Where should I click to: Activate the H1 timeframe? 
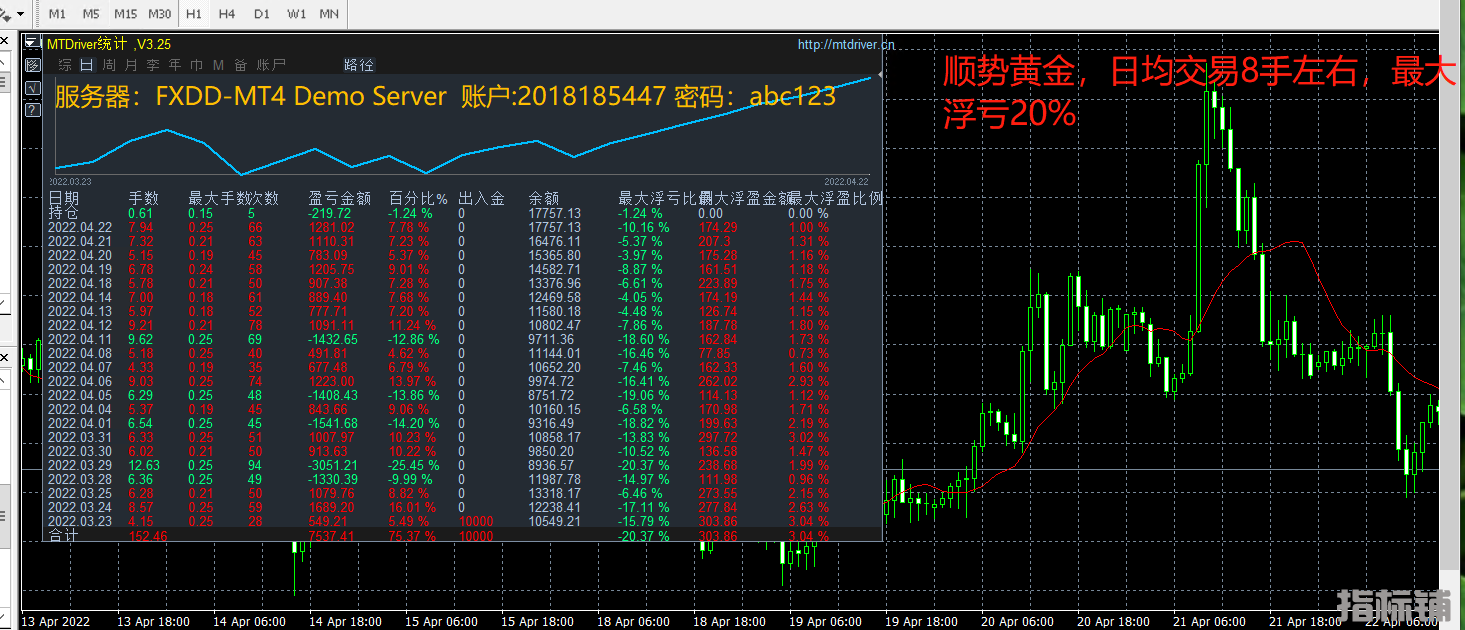tap(193, 14)
